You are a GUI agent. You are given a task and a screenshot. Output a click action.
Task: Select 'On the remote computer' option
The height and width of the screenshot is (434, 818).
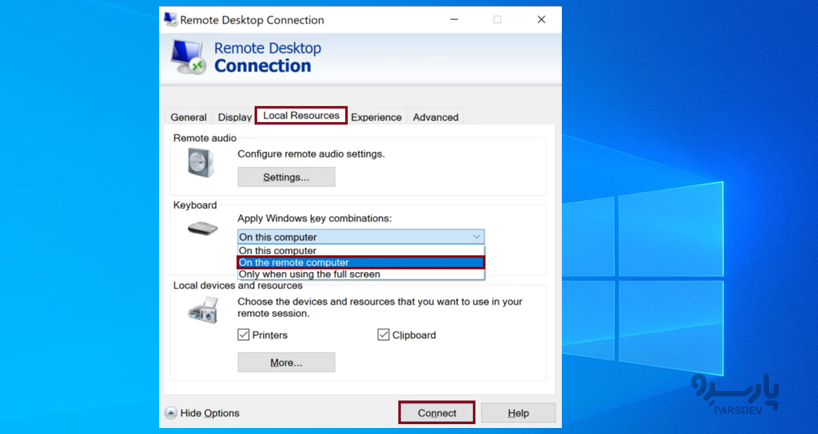[361, 262]
